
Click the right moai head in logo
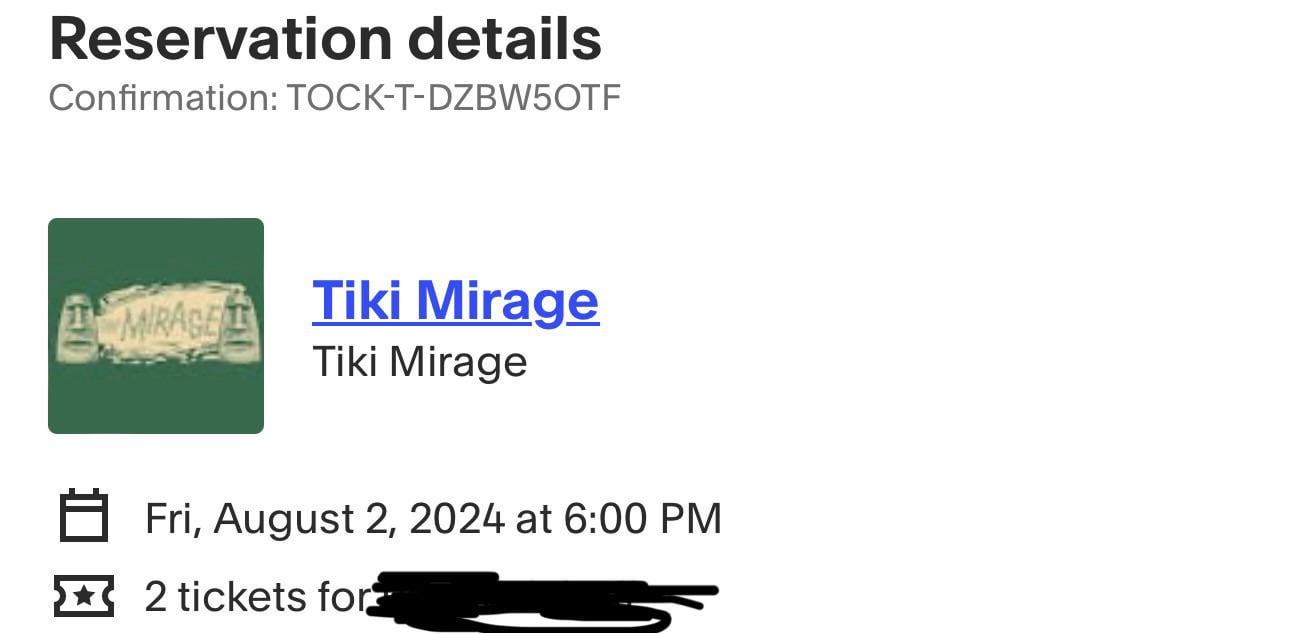pyautogui.click(x=237, y=325)
